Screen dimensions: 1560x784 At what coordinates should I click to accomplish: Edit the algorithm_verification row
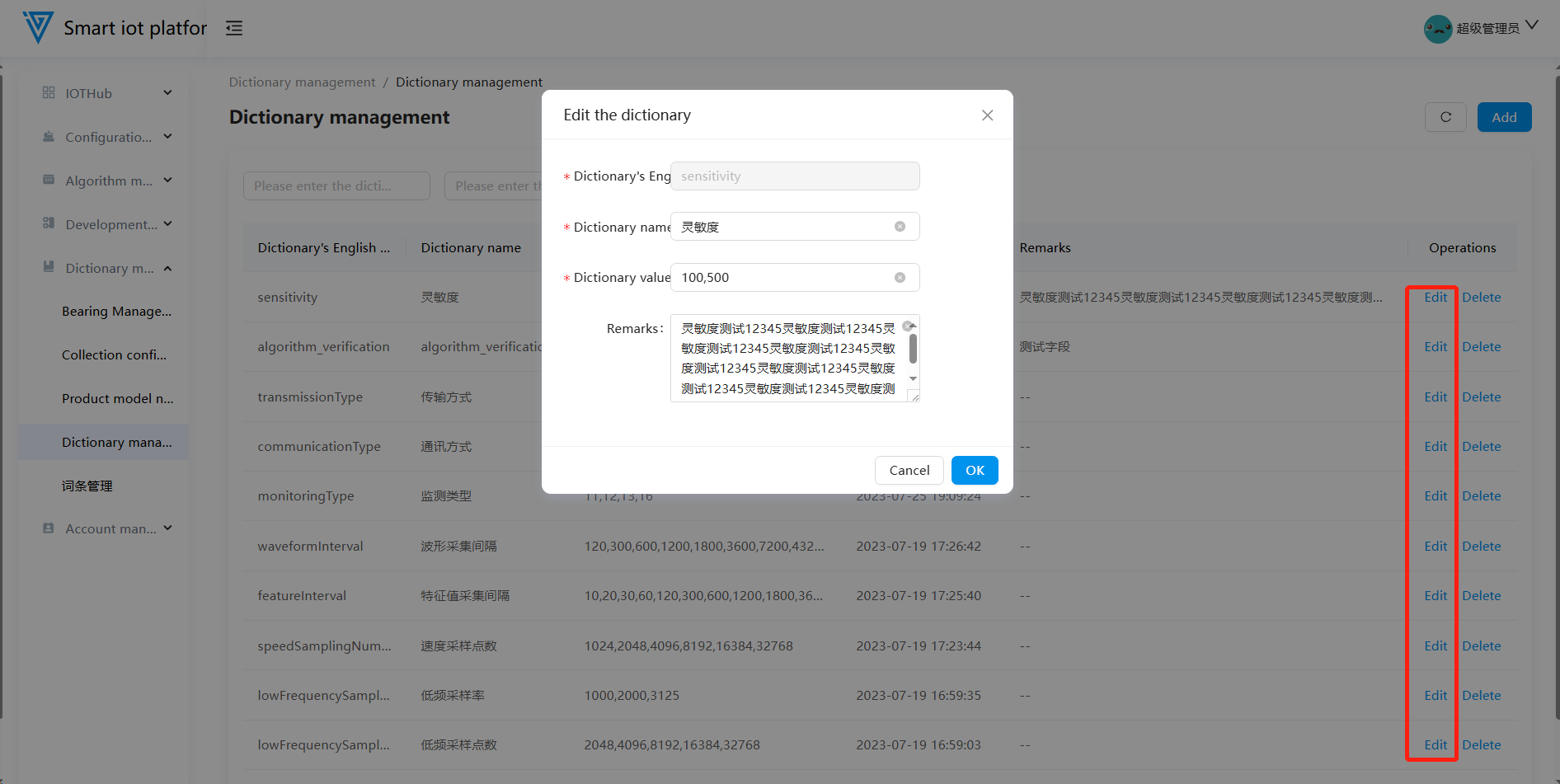click(x=1435, y=347)
